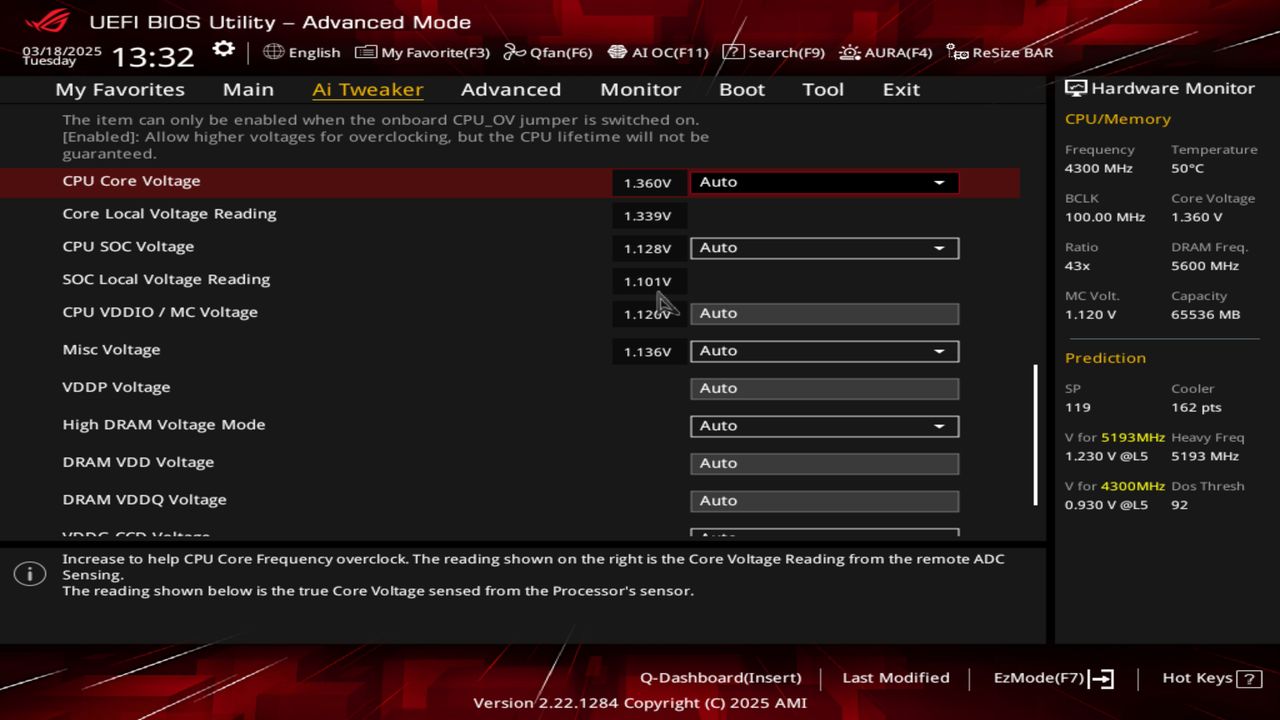Click the SP value 119
1280x720 pixels.
1077,408
